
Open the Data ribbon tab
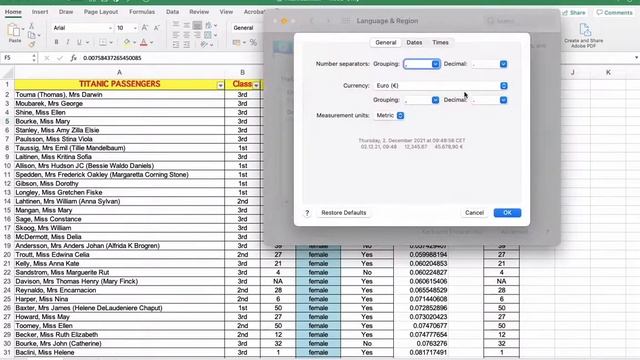[172, 12]
